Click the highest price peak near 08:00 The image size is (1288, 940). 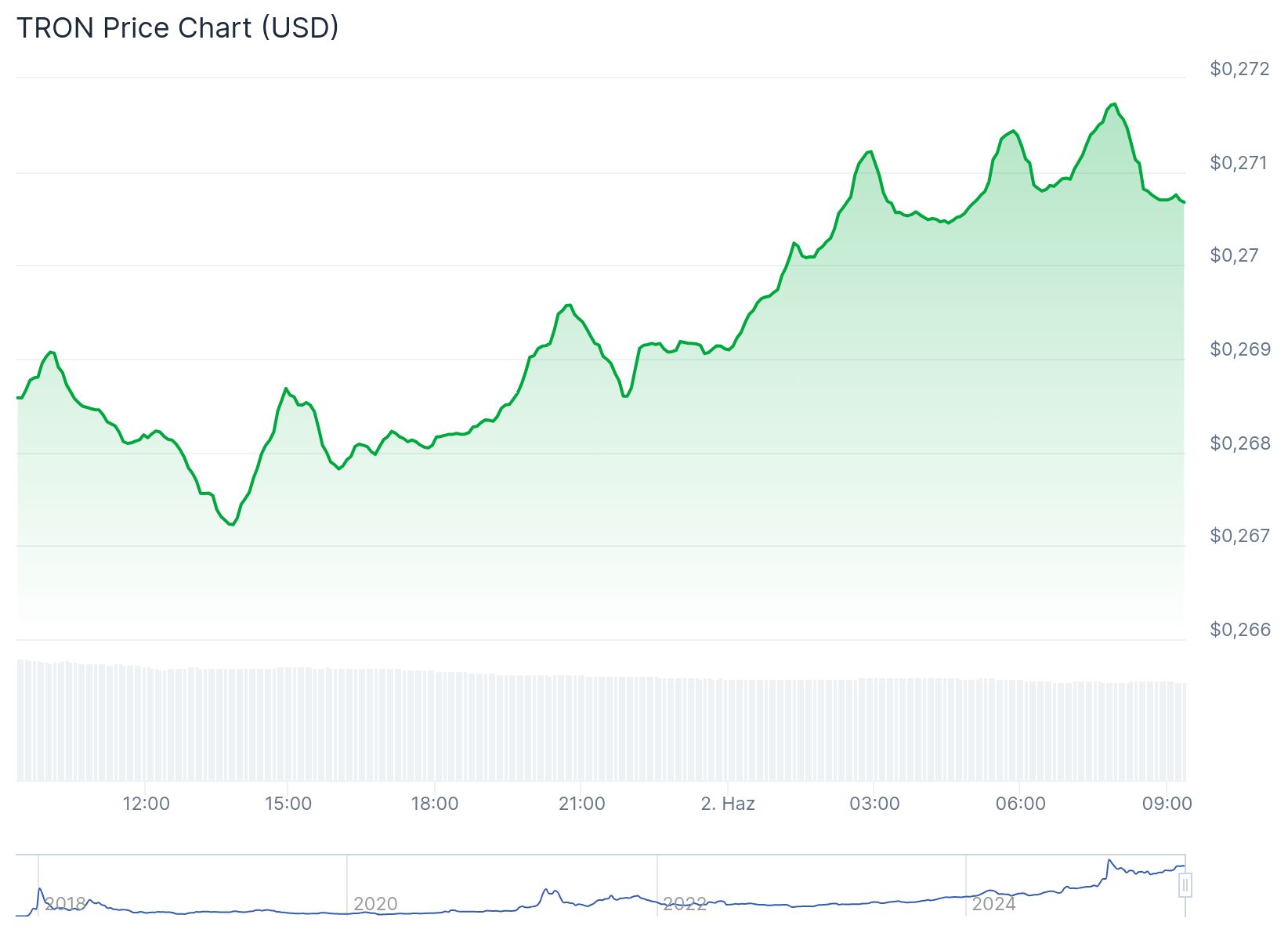pos(1113,104)
